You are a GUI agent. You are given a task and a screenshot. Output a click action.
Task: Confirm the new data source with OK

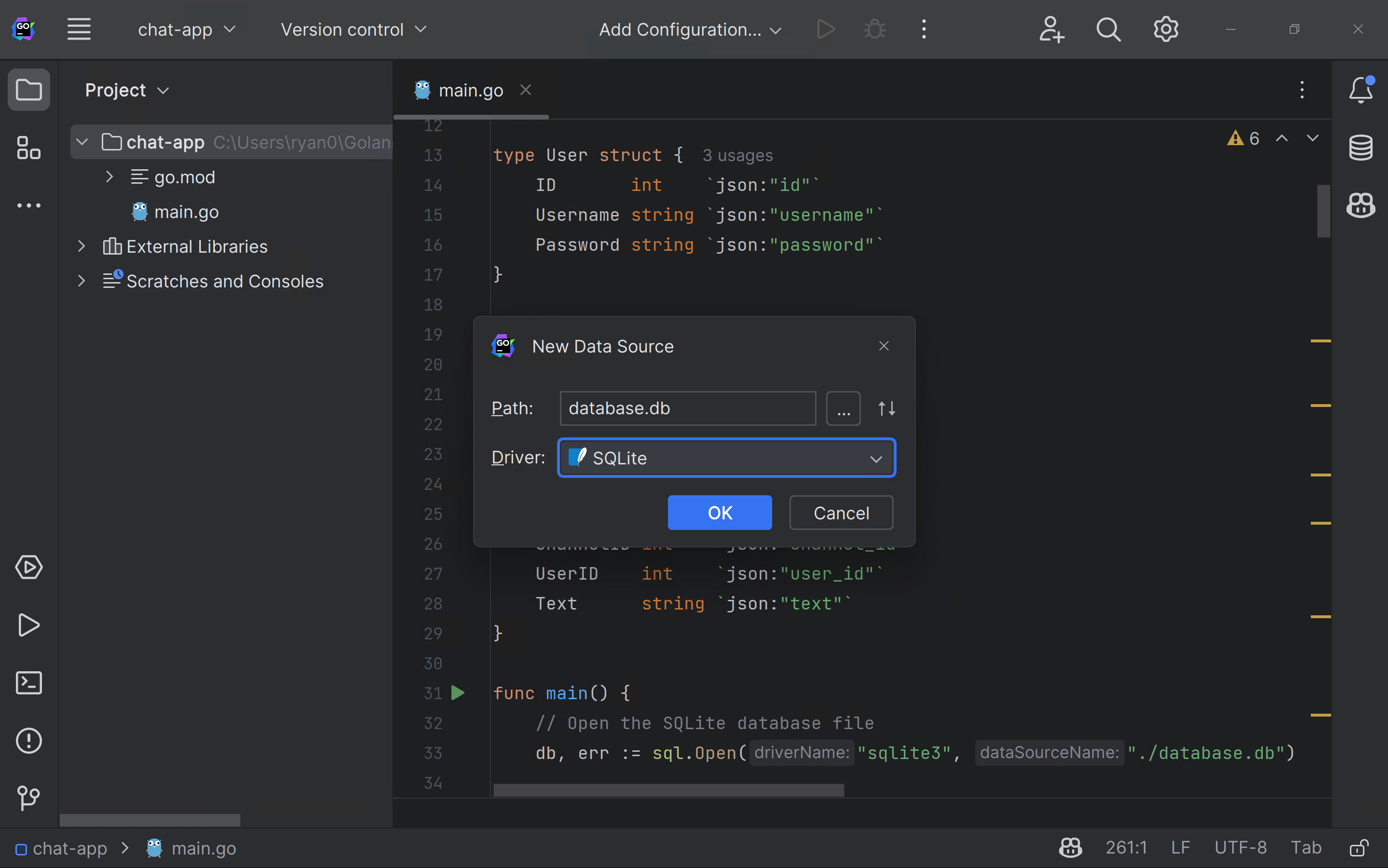click(x=719, y=513)
